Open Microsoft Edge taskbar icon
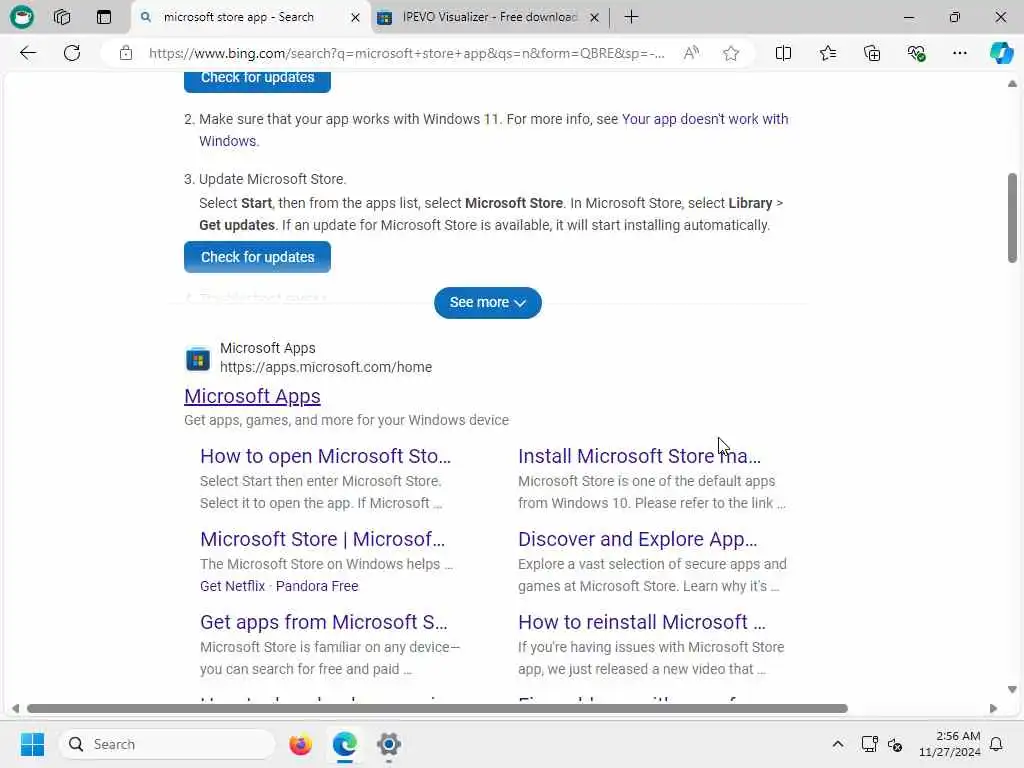Image resolution: width=1024 pixels, height=768 pixels. point(344,744)
